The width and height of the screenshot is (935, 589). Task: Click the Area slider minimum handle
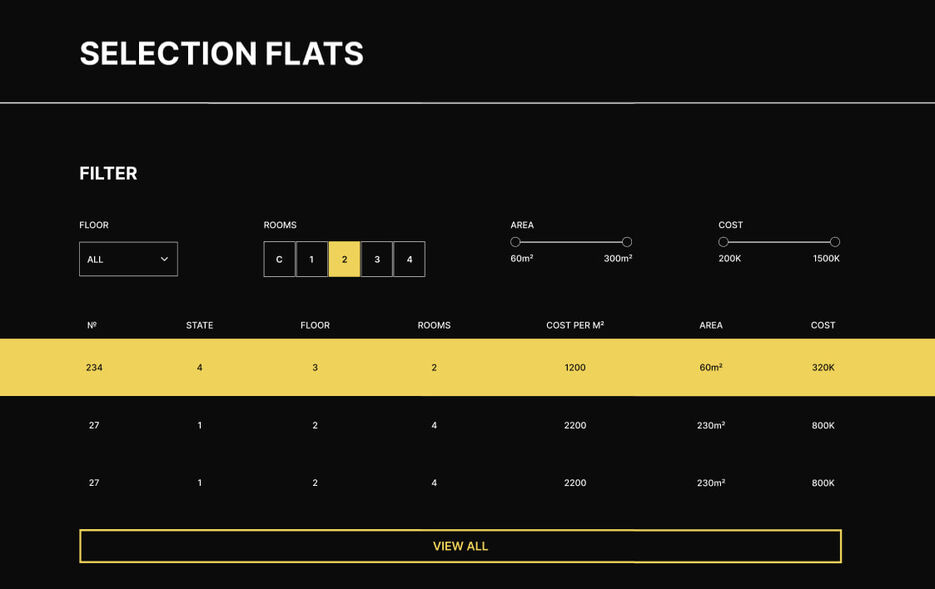tap(515, 241)
